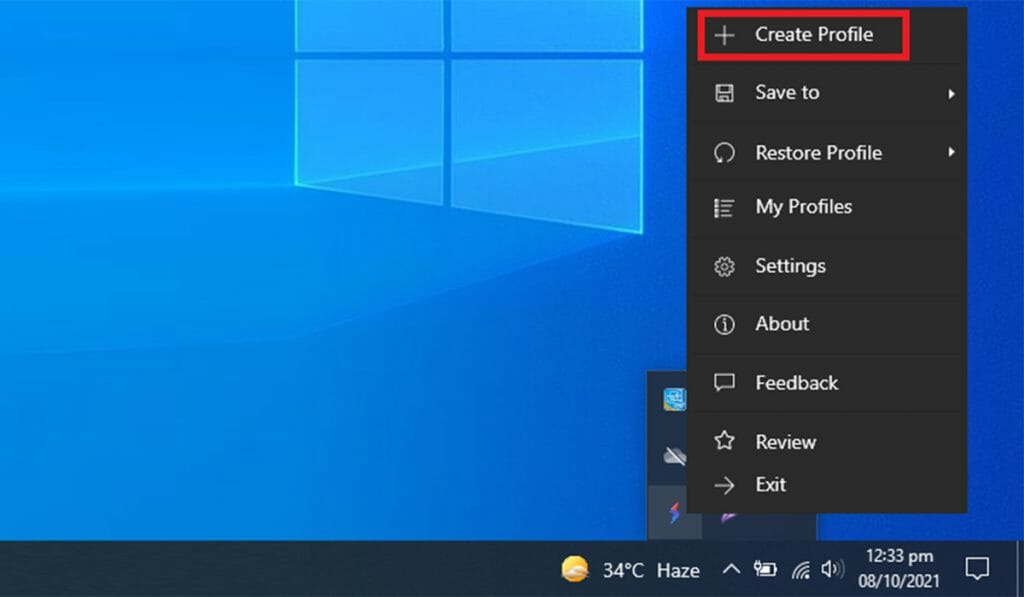
Task: Show hidden tray icons chevron
Action: coord(731,570)
